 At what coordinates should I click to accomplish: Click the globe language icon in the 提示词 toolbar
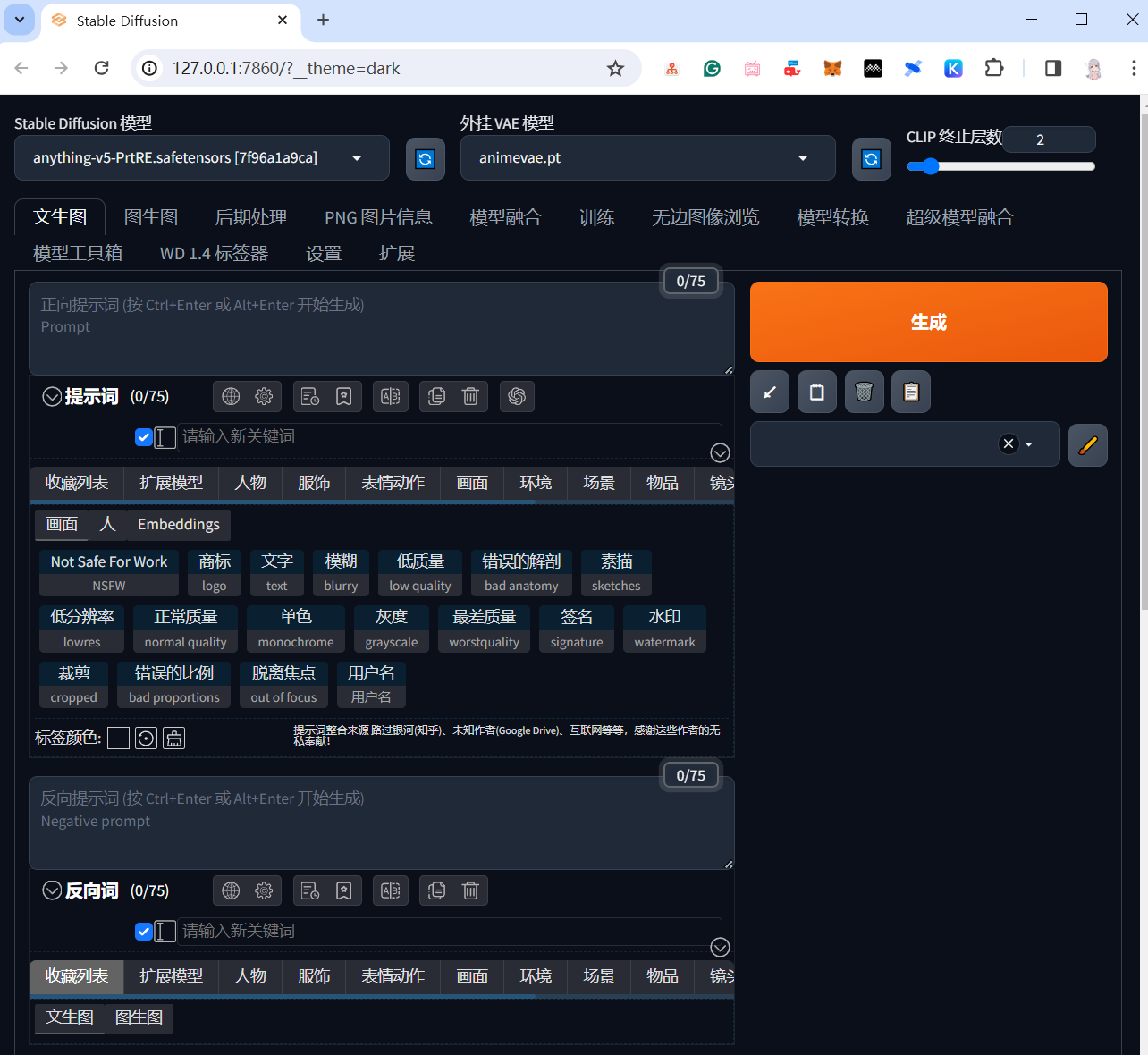pos(231,396)
